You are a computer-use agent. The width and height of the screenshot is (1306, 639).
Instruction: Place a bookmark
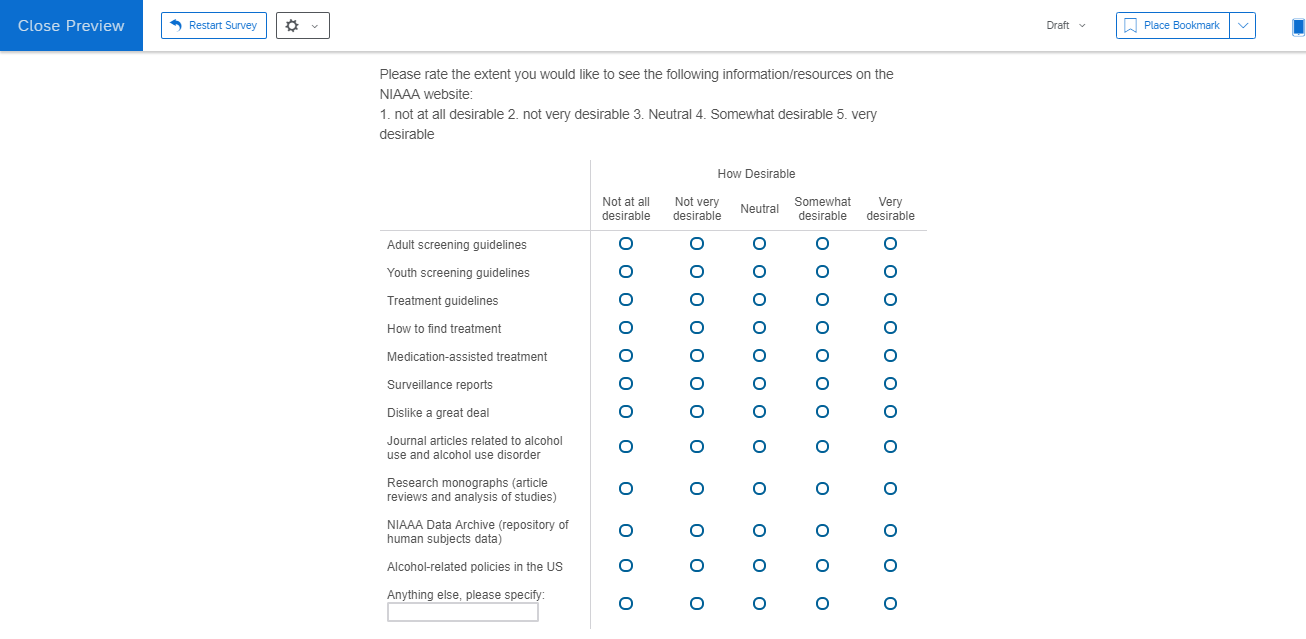tap(1172, 26)
